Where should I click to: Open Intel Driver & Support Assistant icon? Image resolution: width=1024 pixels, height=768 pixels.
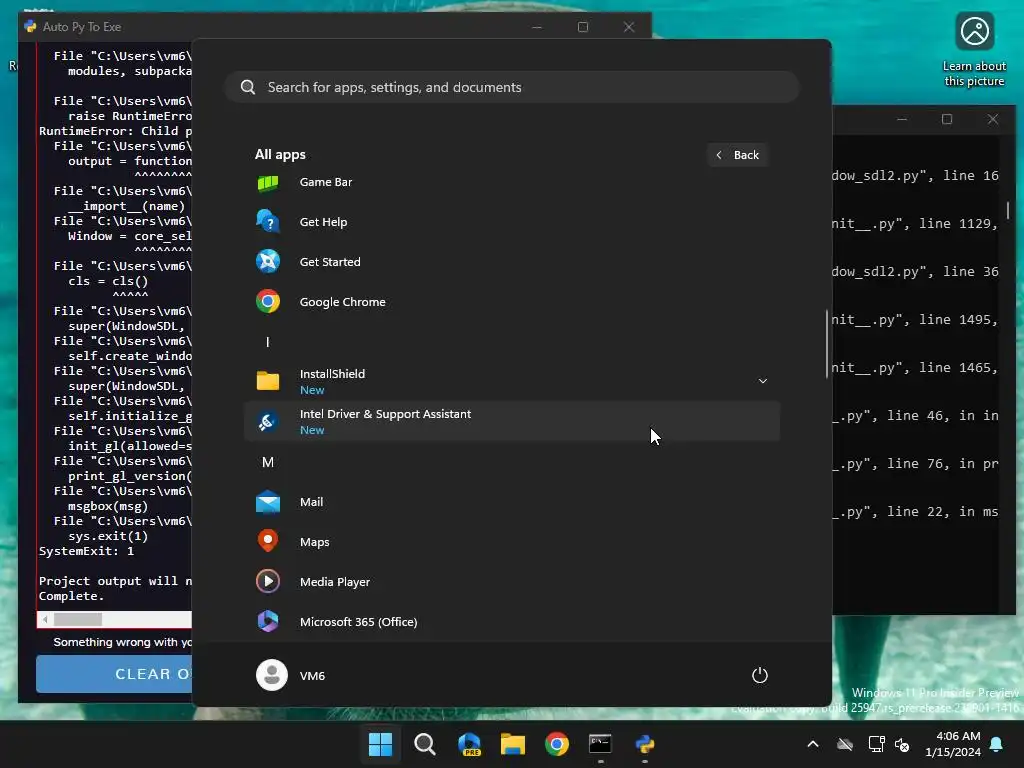pos(268,422)
